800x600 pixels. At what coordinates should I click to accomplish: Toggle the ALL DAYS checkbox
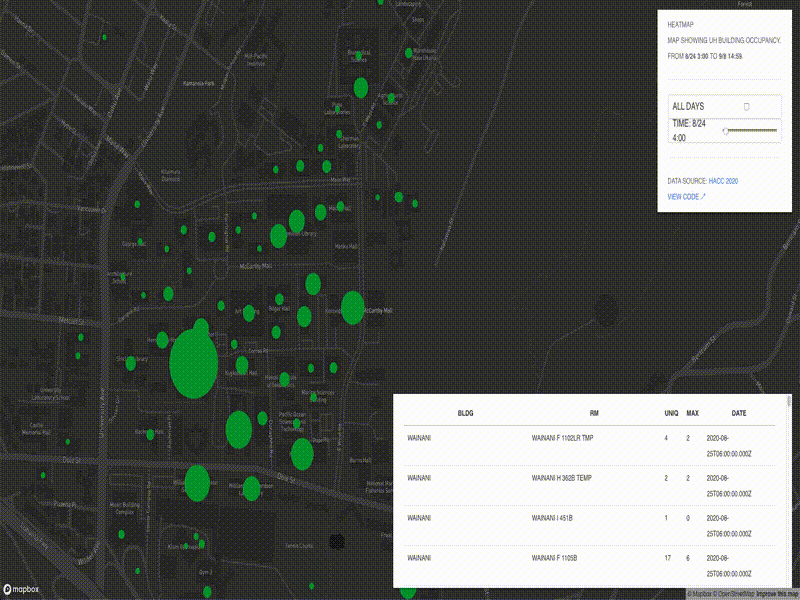(x=744, y=104)
